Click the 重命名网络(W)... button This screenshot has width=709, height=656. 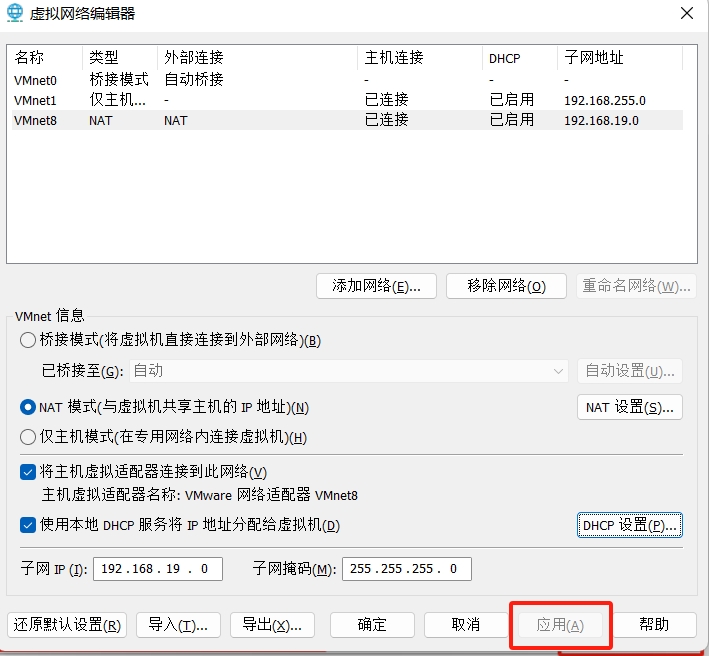[x=636, y=286]
